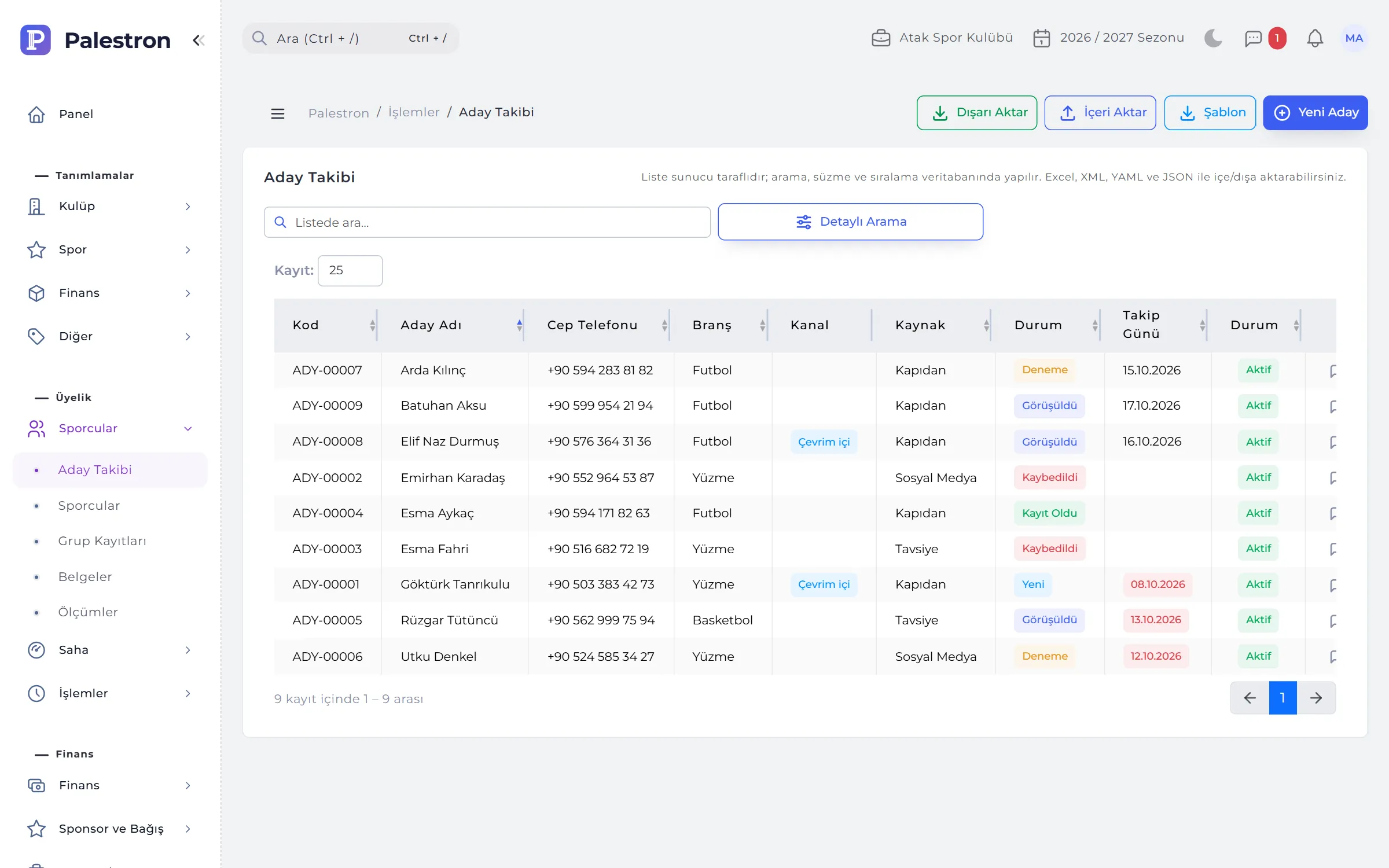
Task: Expand the Diğer menu
Action: (x=110, y=337)
